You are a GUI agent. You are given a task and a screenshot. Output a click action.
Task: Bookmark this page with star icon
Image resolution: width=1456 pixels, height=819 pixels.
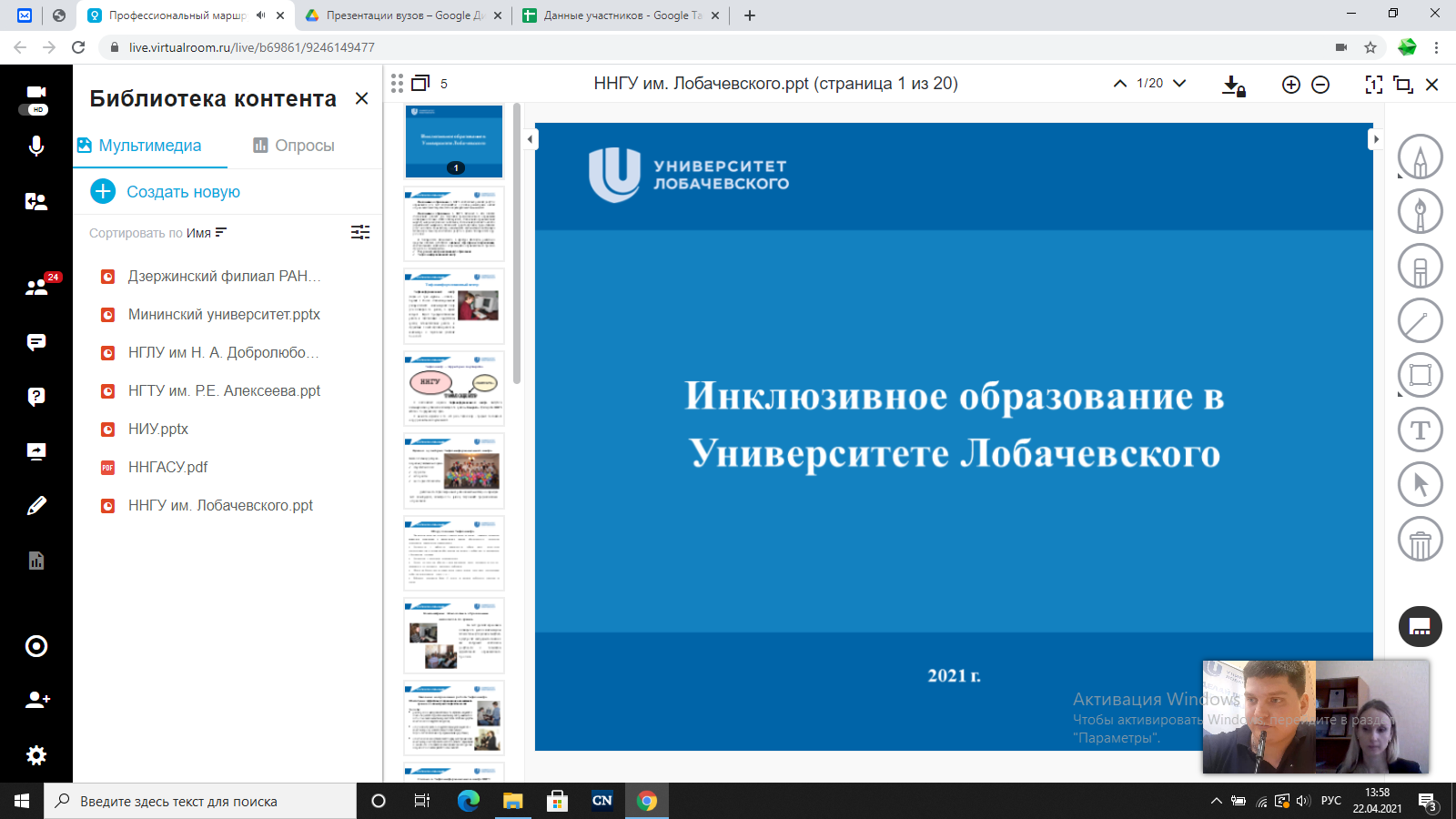(1370, 47)
